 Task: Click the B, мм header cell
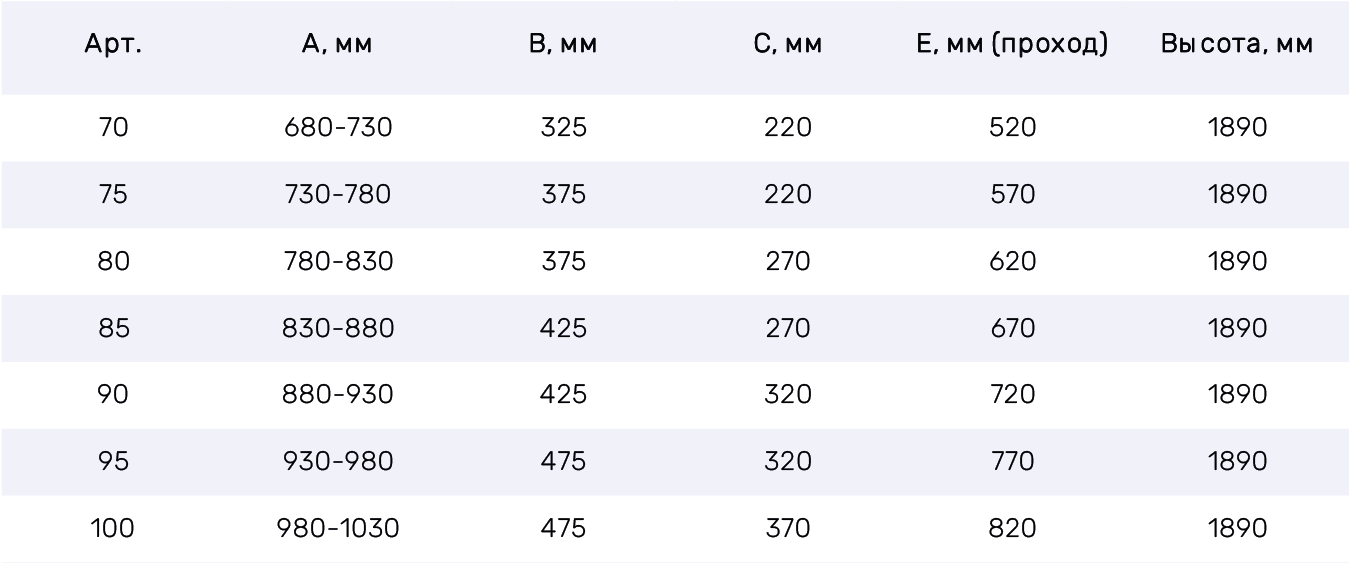click(563, 46)
